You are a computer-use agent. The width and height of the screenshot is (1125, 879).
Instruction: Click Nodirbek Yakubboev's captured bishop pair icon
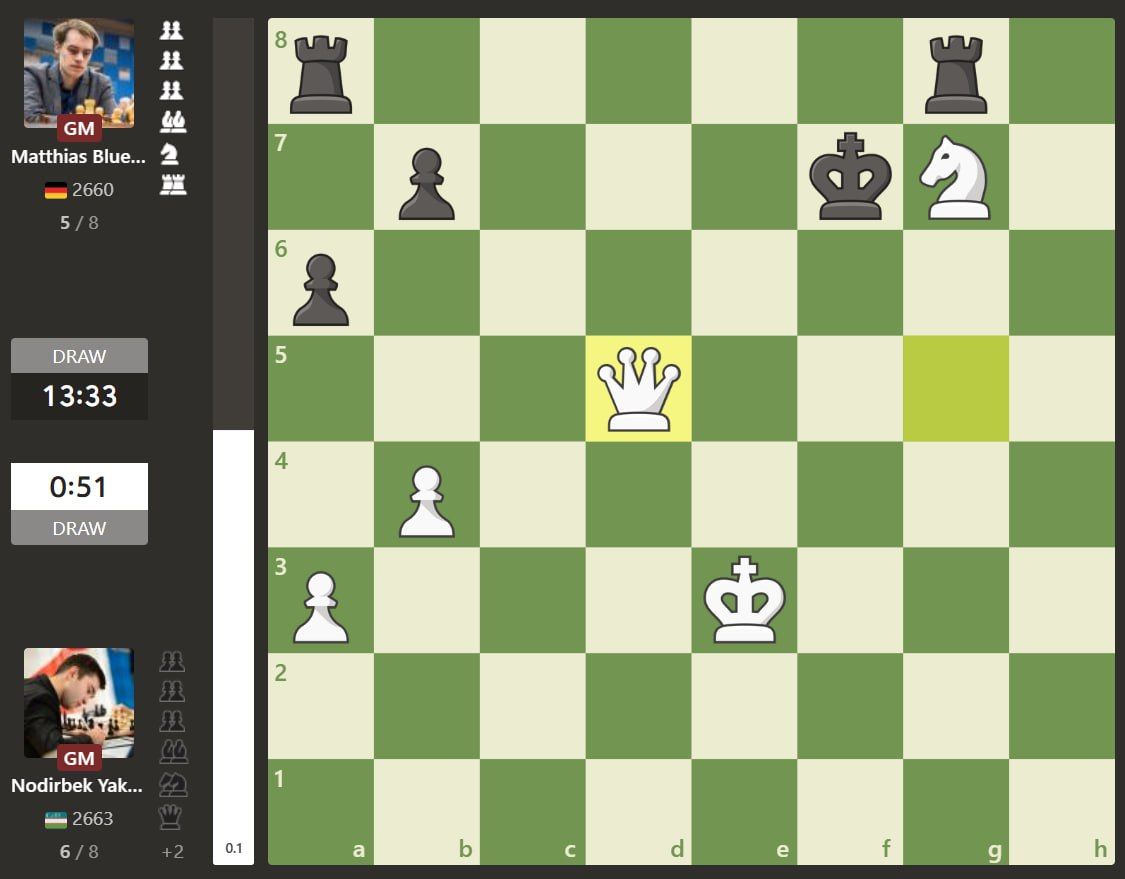click(x=173, y=751)
